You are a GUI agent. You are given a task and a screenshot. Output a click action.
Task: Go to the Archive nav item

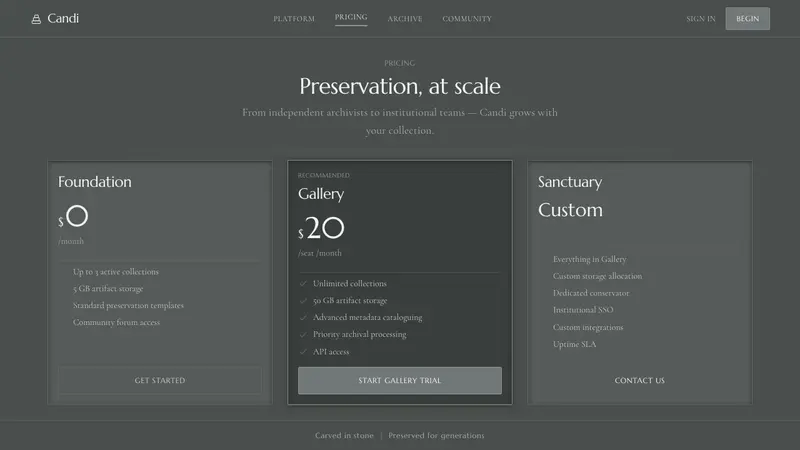point(405,19)
